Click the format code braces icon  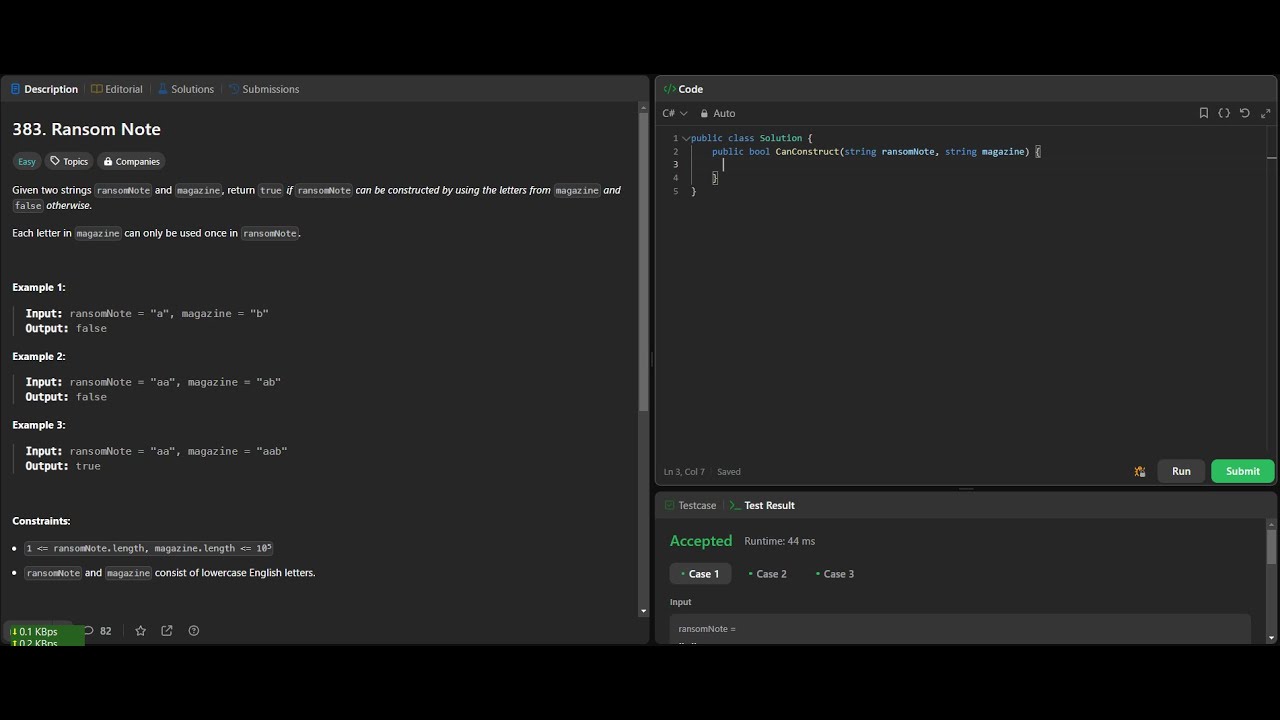coord(1224,113)
